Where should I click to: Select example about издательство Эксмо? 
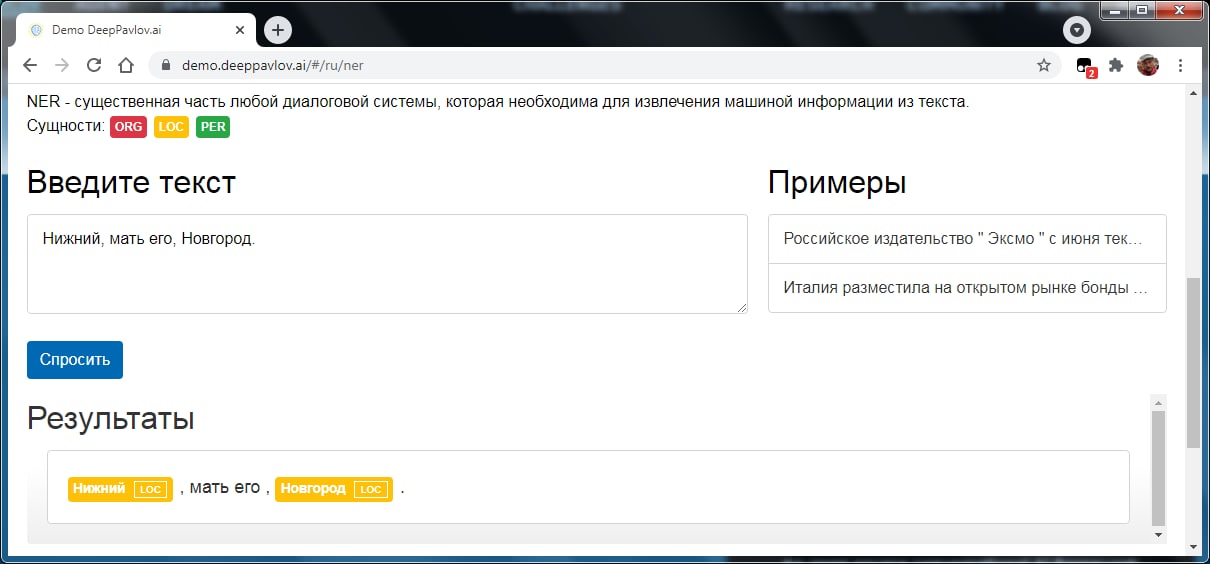tap(967, 239)
